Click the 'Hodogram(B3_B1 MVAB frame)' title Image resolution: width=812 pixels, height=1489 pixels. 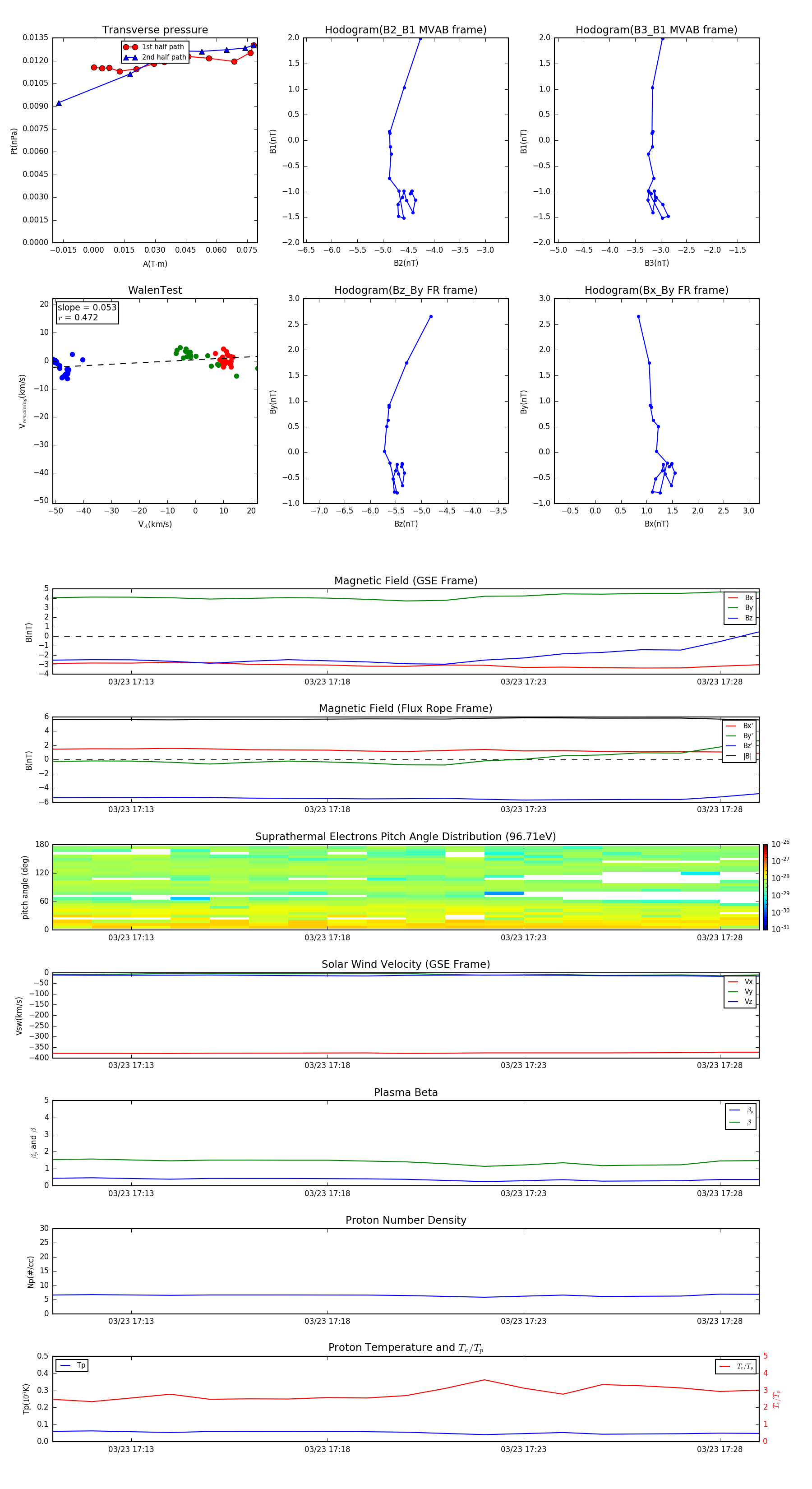(656, 30)
